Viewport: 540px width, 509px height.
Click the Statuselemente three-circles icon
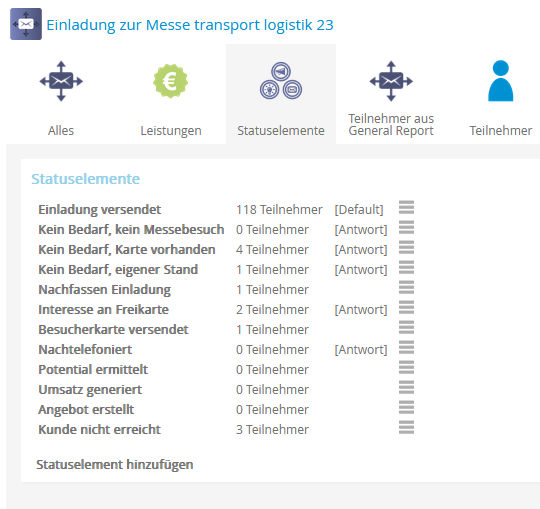281,81
